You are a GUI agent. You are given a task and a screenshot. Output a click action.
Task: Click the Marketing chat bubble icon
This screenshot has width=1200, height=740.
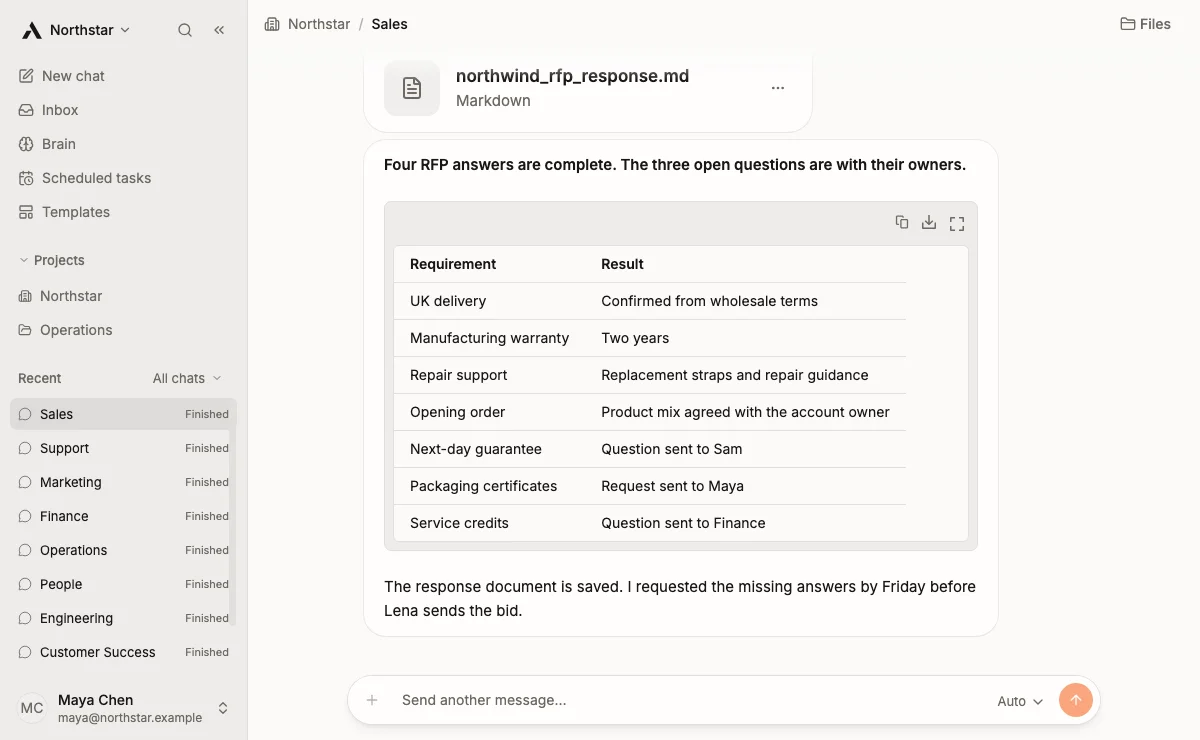pyautogui.click(x=26, y=482)
